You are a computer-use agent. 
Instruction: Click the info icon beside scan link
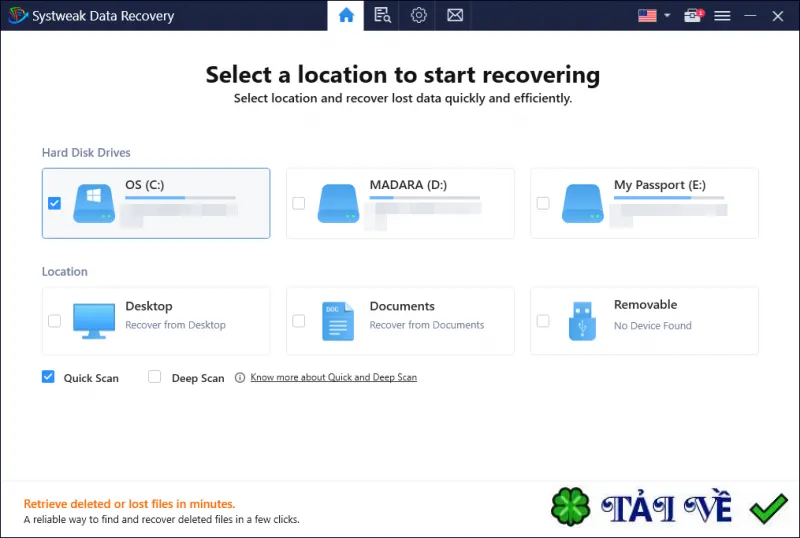(240, 378)
